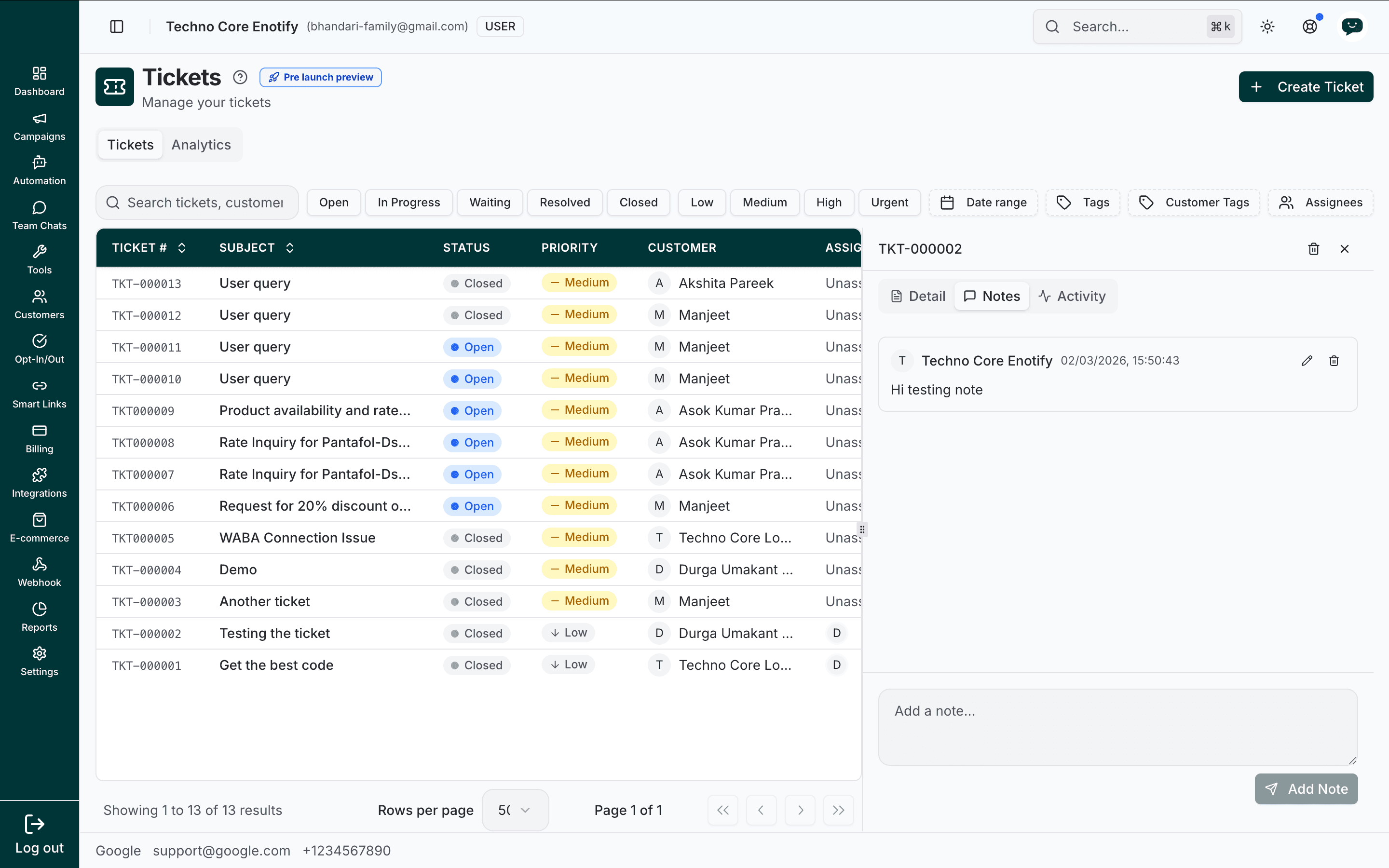Toggle the Open status filter
The image size is (1389, 868).
(x=333, y=203)
